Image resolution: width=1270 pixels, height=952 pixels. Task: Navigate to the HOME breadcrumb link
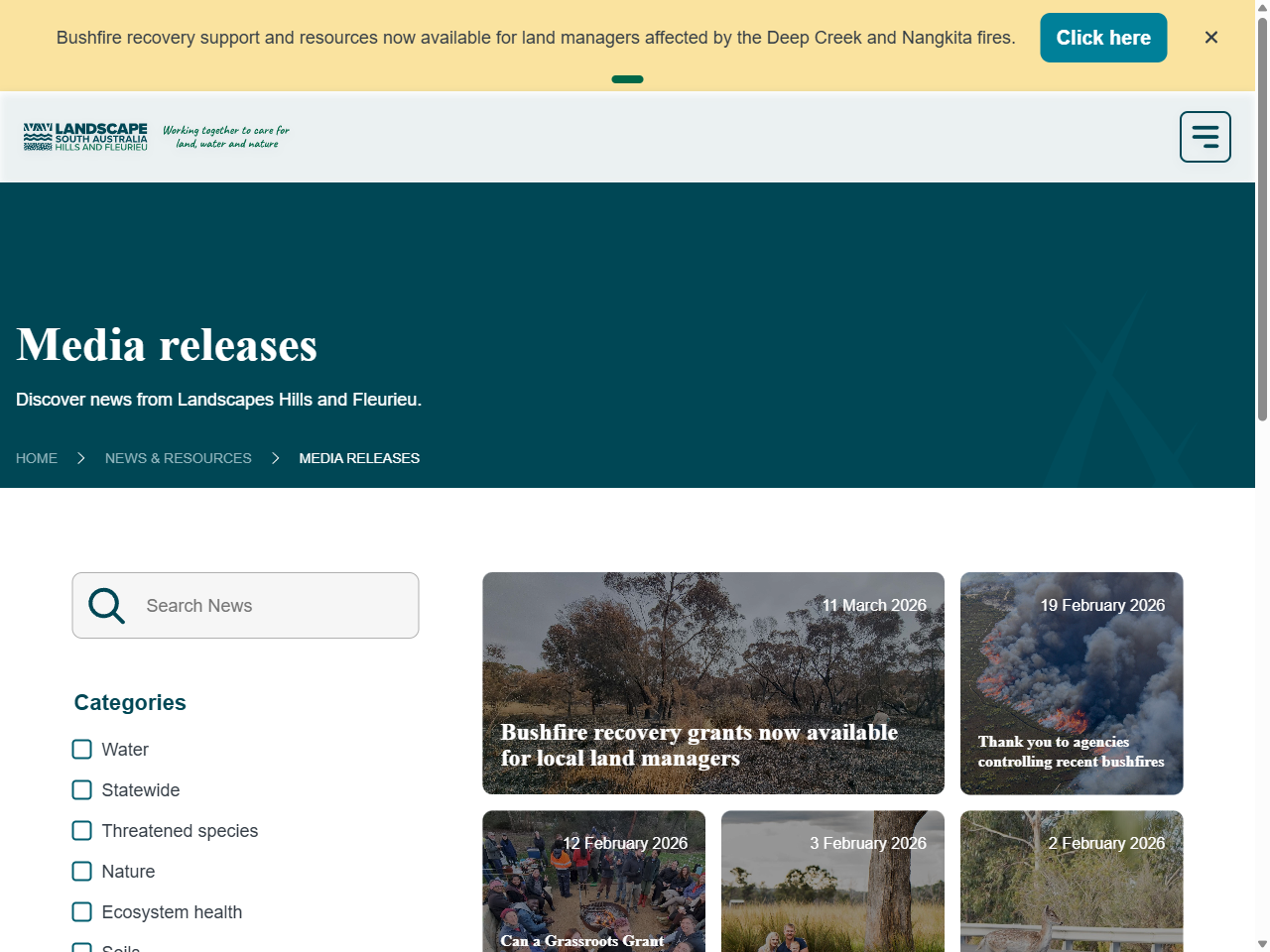tap(37, 457)
